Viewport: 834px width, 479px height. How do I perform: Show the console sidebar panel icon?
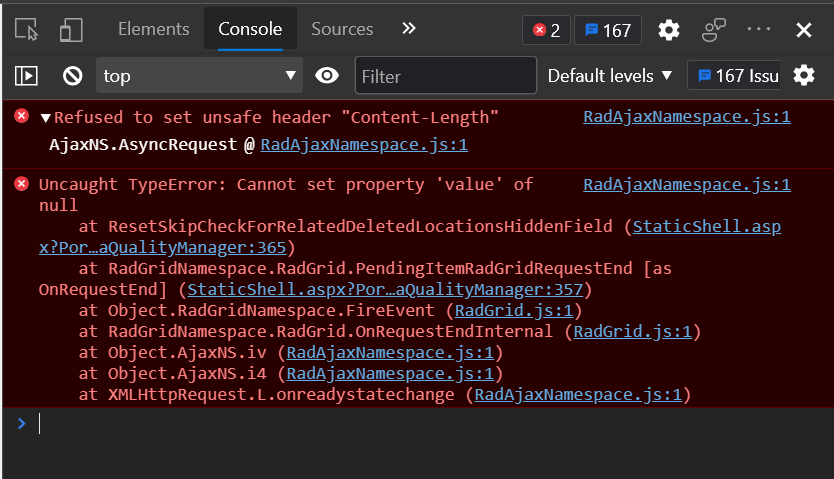point(27,75)
